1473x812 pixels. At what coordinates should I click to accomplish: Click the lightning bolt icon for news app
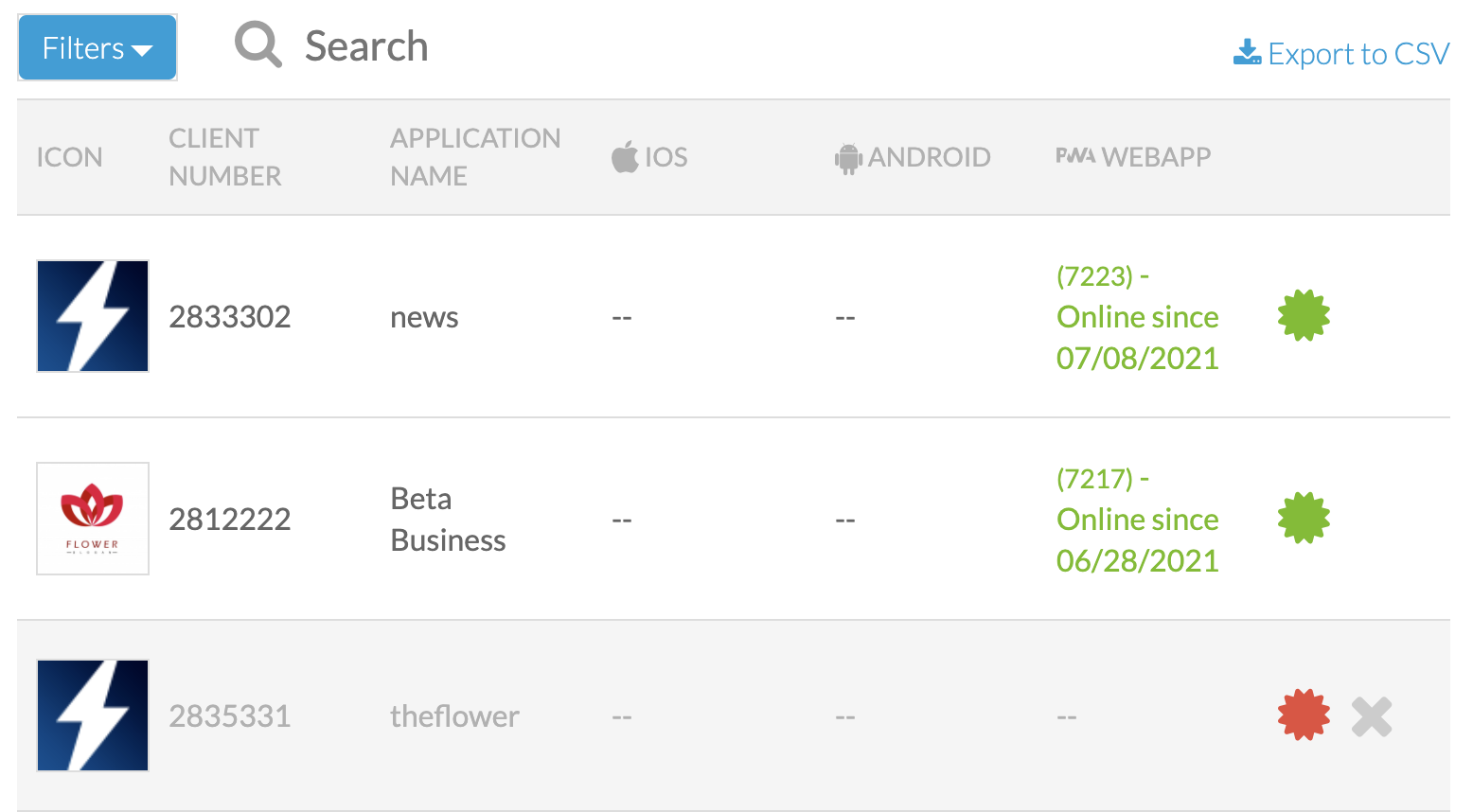[93, 316]
